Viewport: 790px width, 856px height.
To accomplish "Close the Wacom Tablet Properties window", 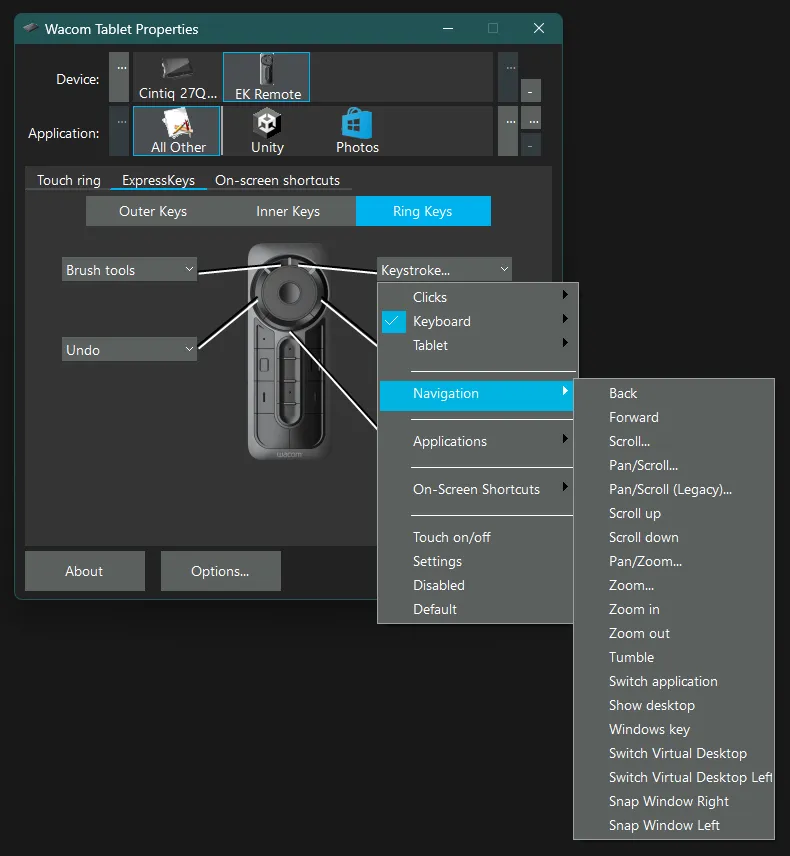I will tap(539, 28).
